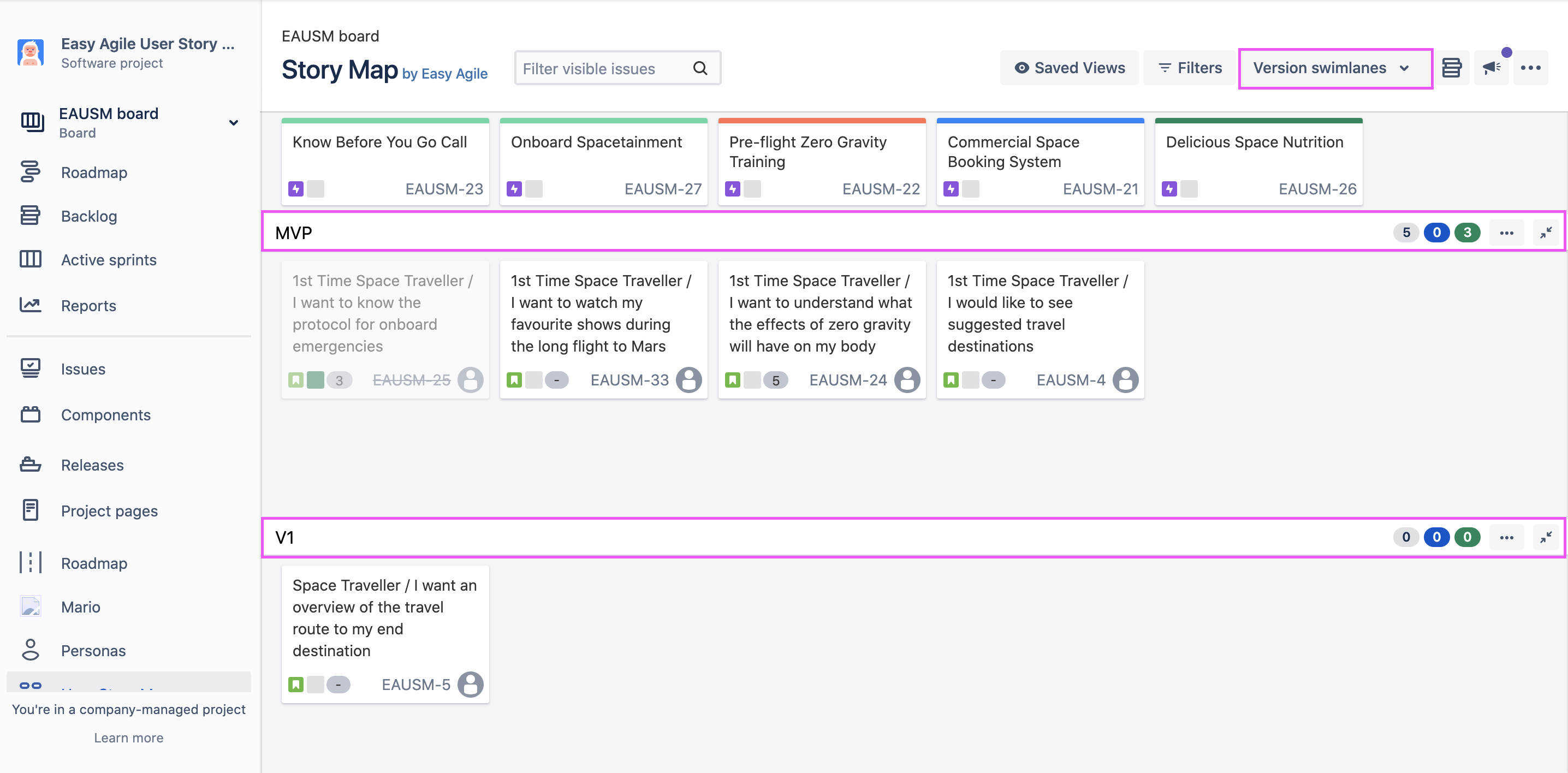
Task: Collapse the V1 swimlane
Action: (x=1546, y=537)
